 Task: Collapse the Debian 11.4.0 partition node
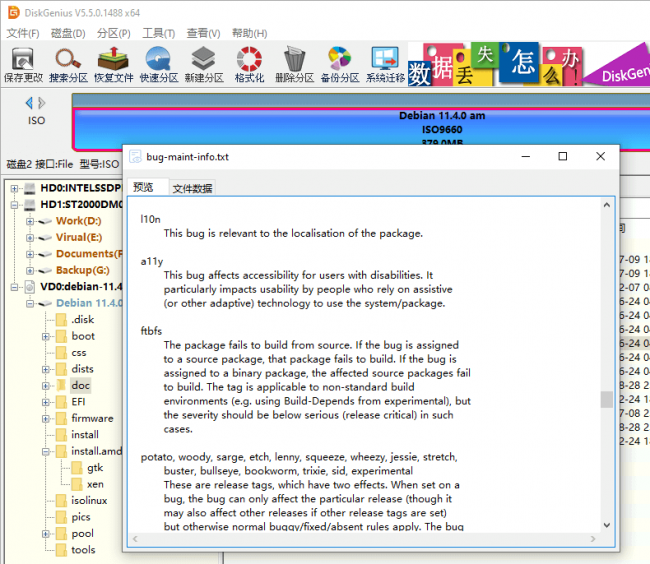point(30,304)
